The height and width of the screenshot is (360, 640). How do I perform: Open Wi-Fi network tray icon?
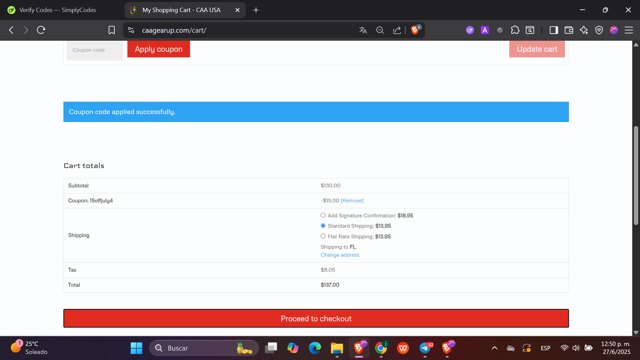pyautogui.click(x=564, y=348)
